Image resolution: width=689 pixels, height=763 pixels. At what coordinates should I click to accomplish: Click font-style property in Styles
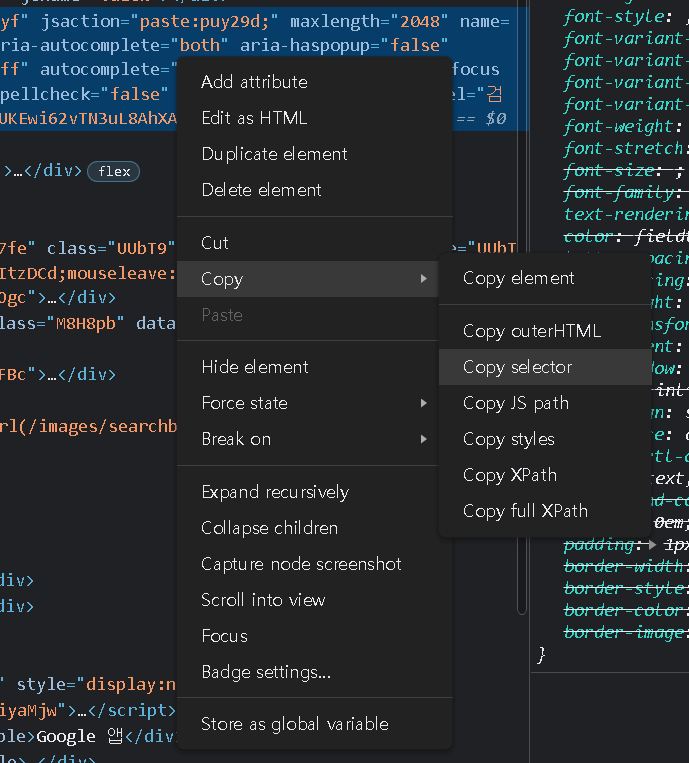click(x=614, y=17)
